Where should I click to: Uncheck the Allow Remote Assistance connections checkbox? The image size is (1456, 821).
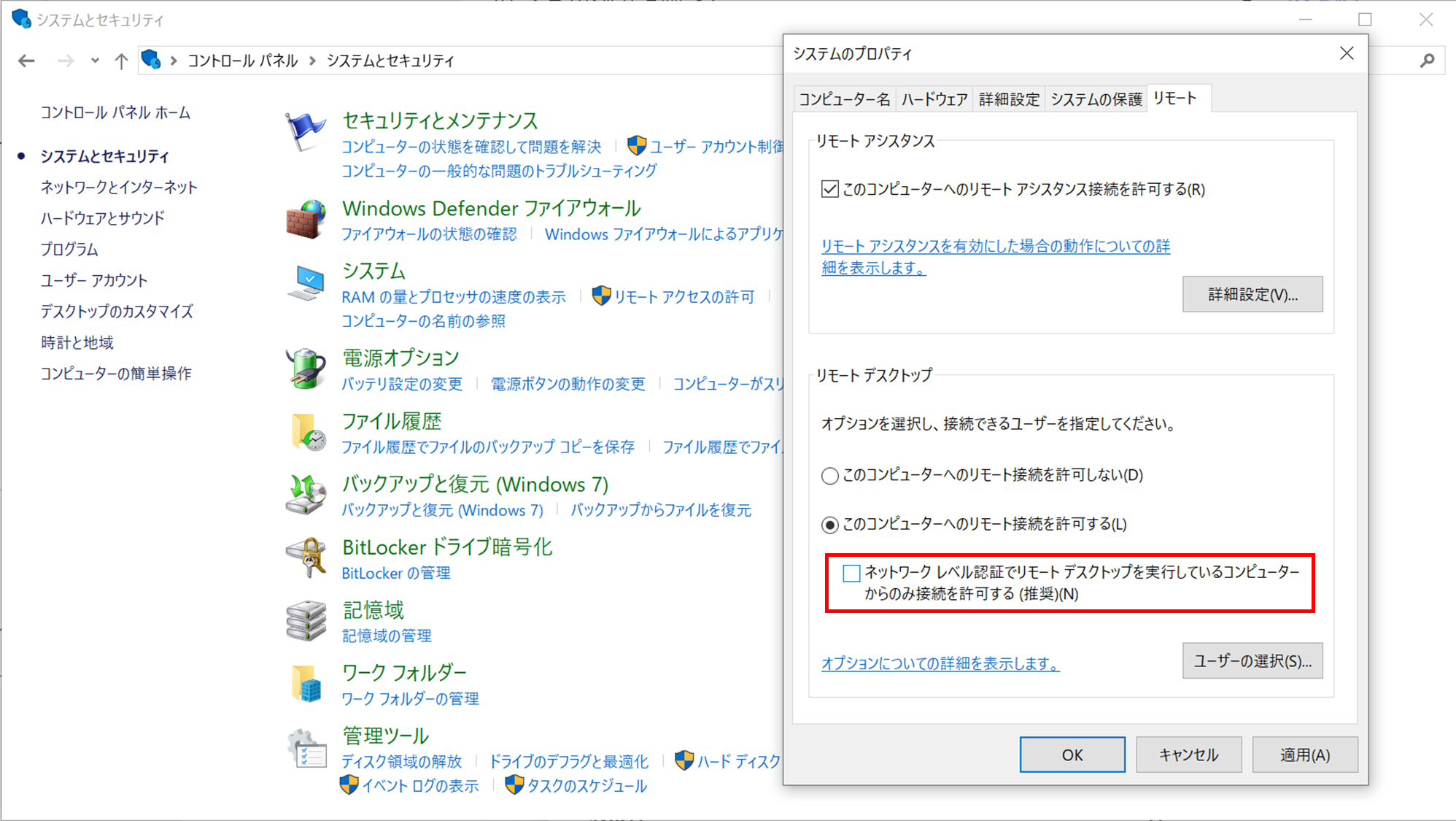tap(829, 190)
